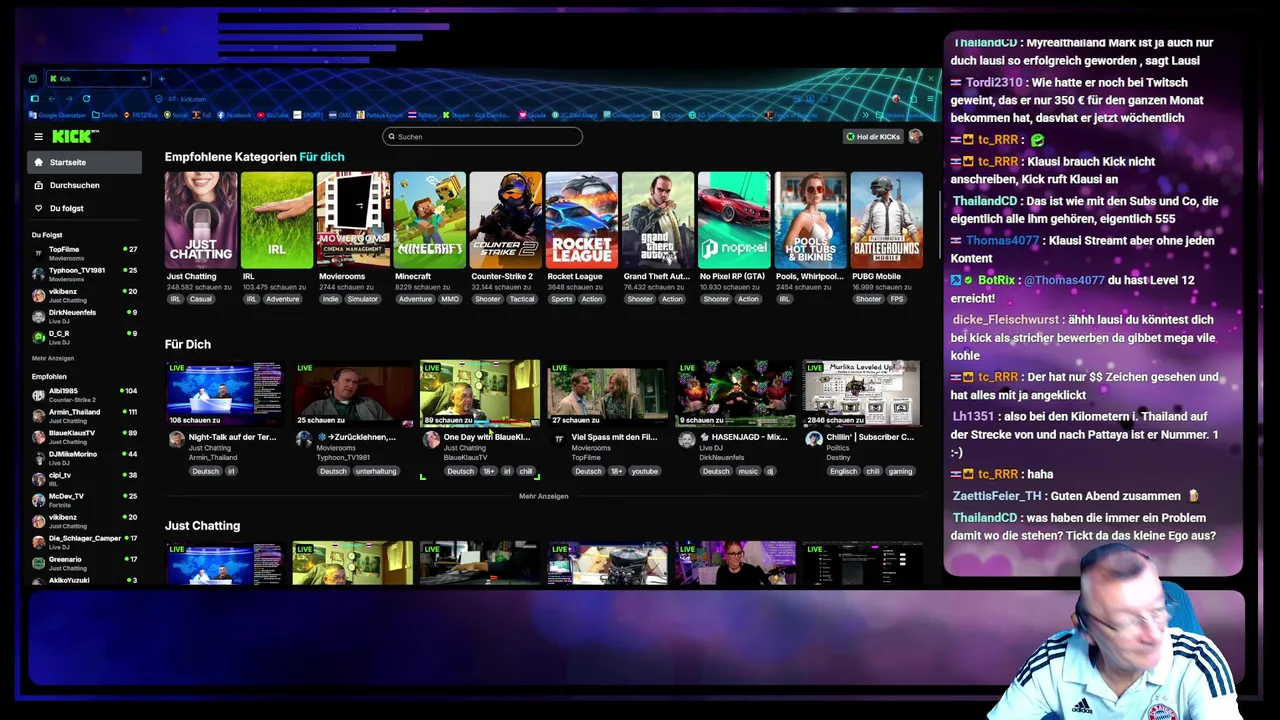Click the Startseite home icon
This screenshot has width=1280, height=720.
tap(39, 162)
